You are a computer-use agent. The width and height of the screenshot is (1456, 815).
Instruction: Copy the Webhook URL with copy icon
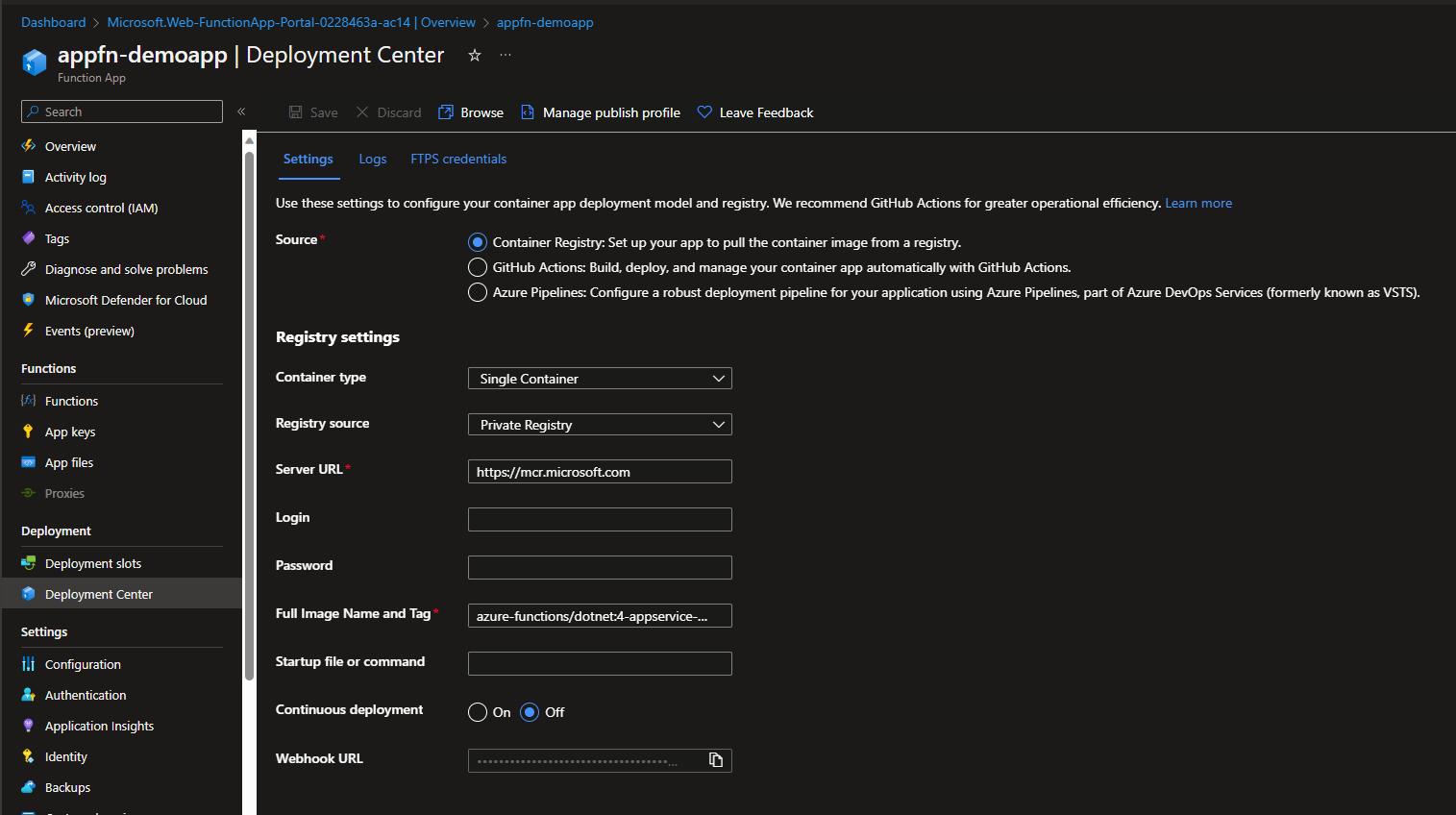tap(716, 760)
